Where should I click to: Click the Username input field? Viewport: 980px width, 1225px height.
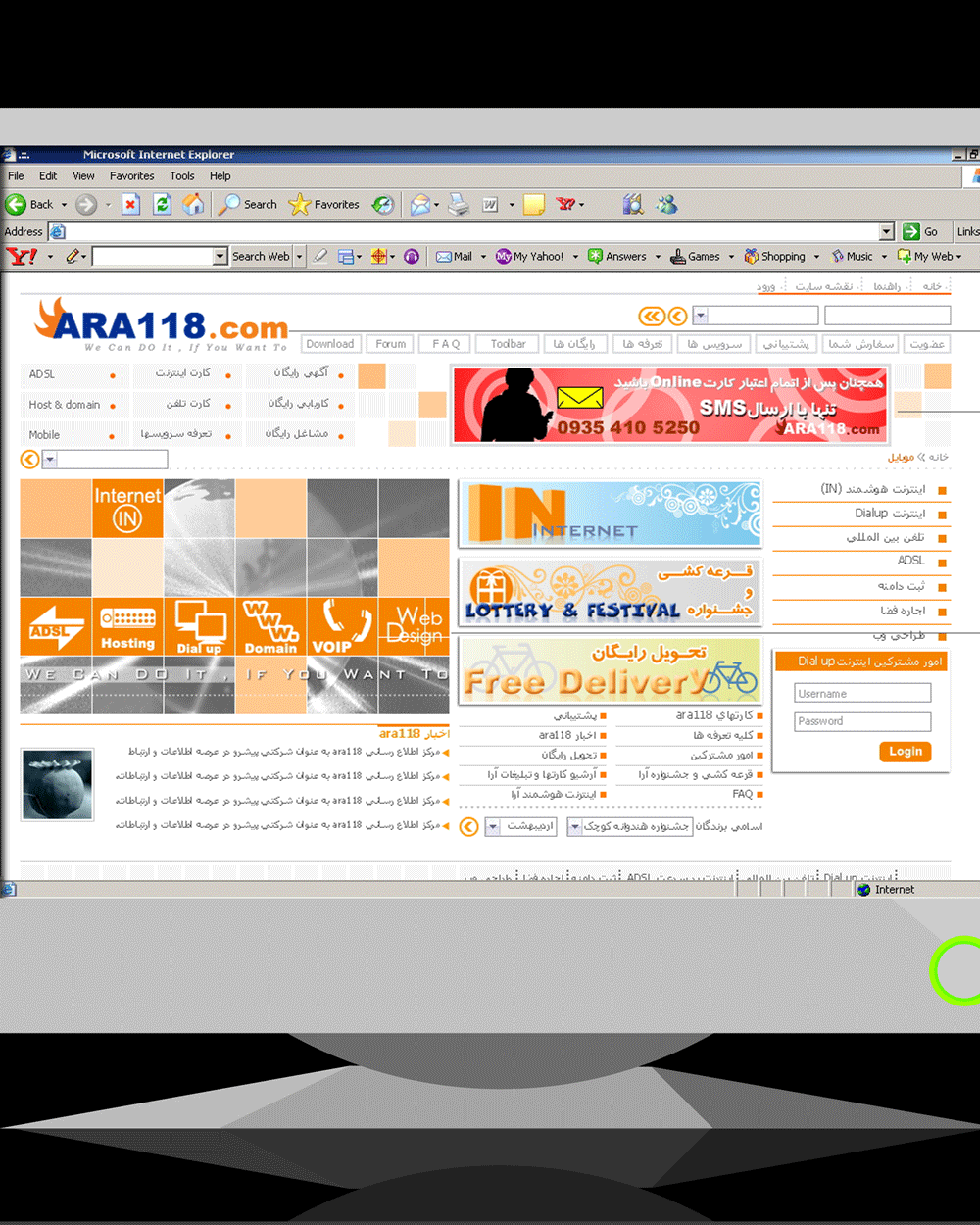(861, 694)
